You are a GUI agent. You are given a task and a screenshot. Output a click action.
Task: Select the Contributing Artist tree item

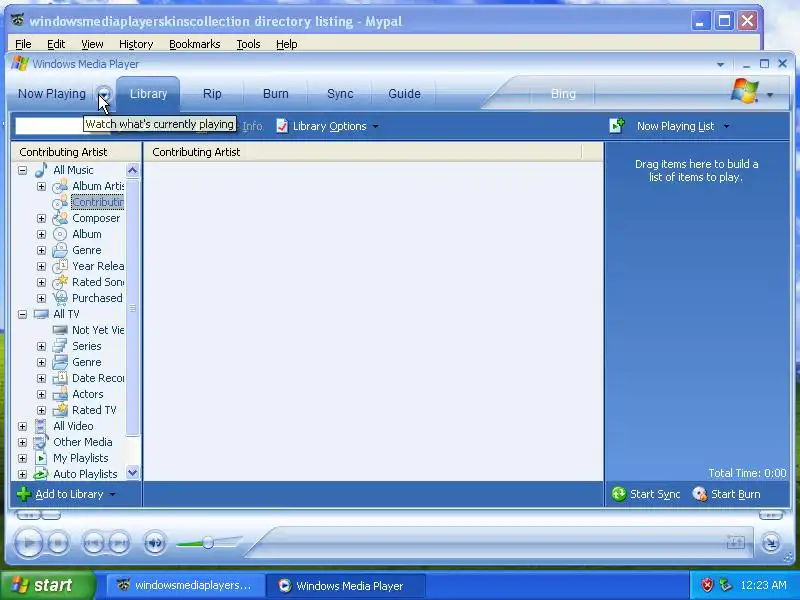pos(97,202)
